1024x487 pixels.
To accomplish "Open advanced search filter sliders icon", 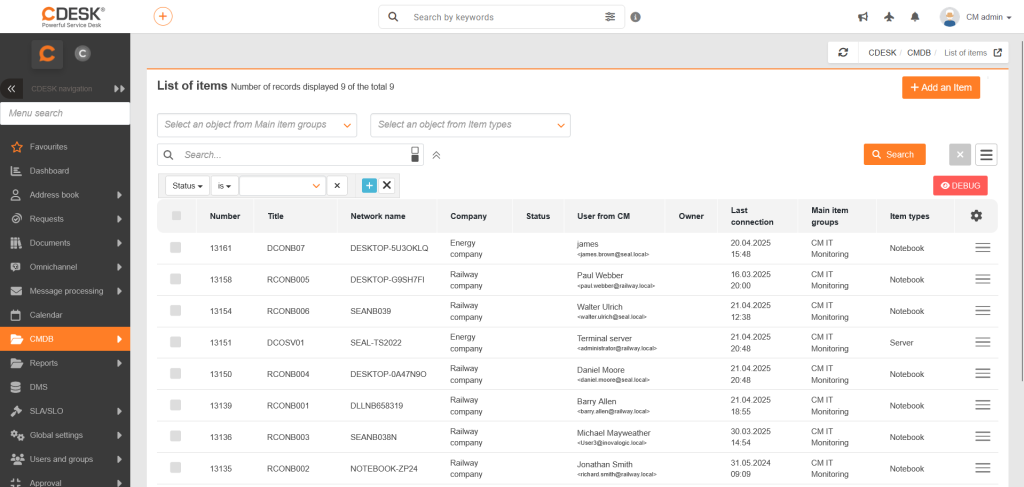I will (x=610, y=17).
